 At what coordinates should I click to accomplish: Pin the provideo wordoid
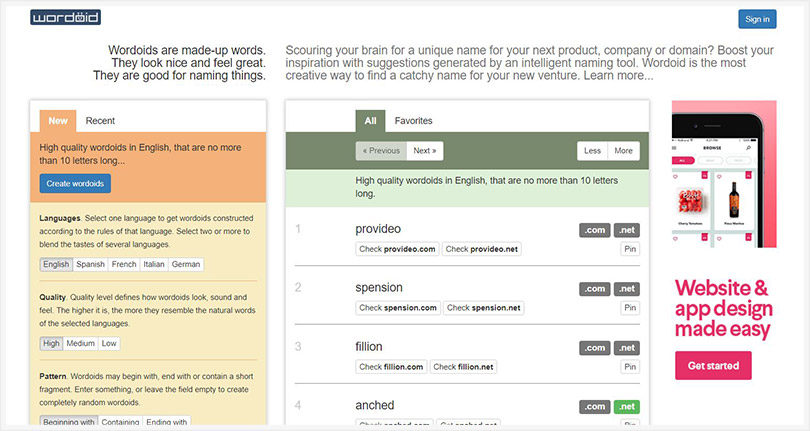pos(630,249)
